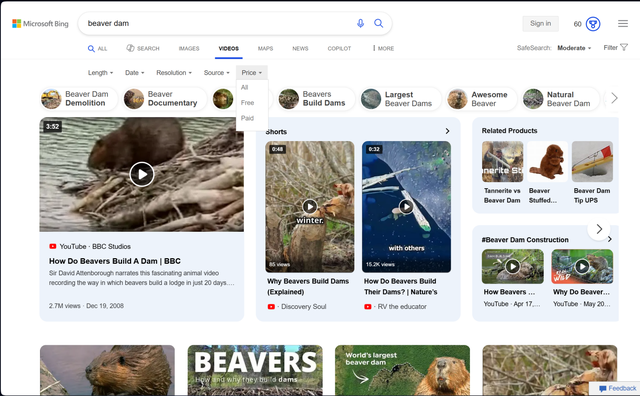The height and width of the screenshot is (396, 640).
Task: Expand the Source filter dropdown
Action: pyautogui.click(x=217, y=73)
